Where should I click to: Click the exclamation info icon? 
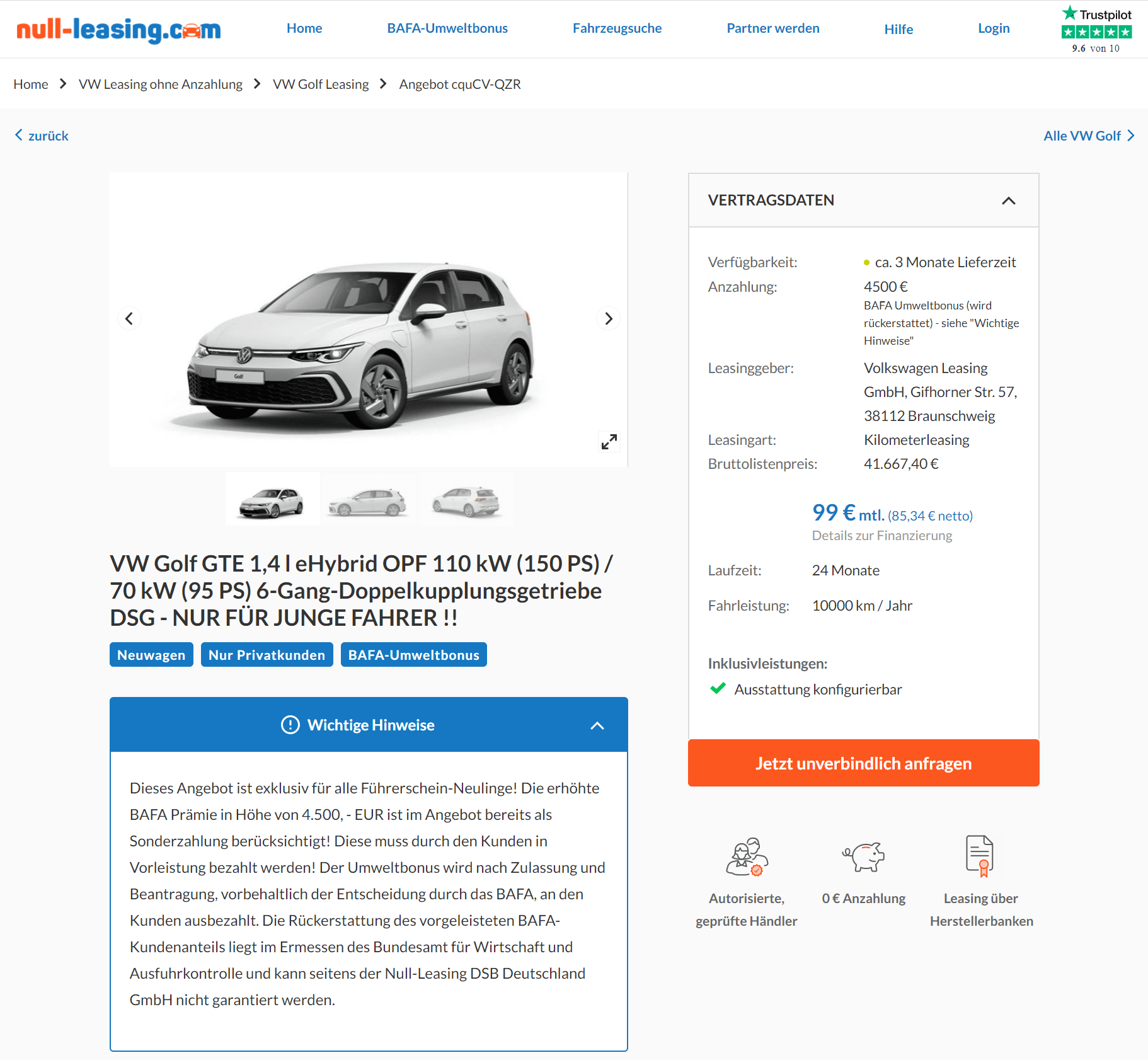(x=290, y=725)
